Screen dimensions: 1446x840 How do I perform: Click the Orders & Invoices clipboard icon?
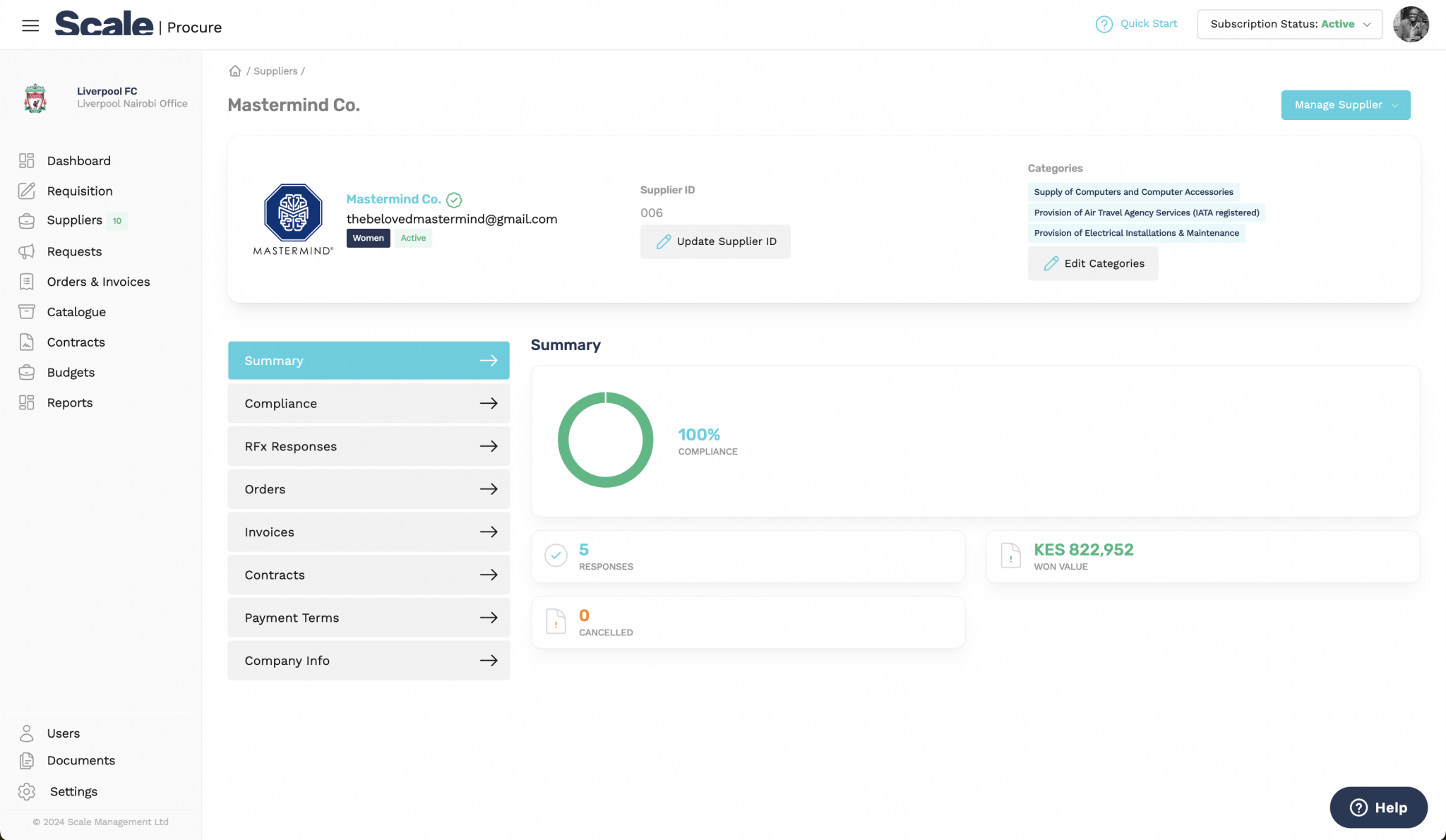point(27,281)
